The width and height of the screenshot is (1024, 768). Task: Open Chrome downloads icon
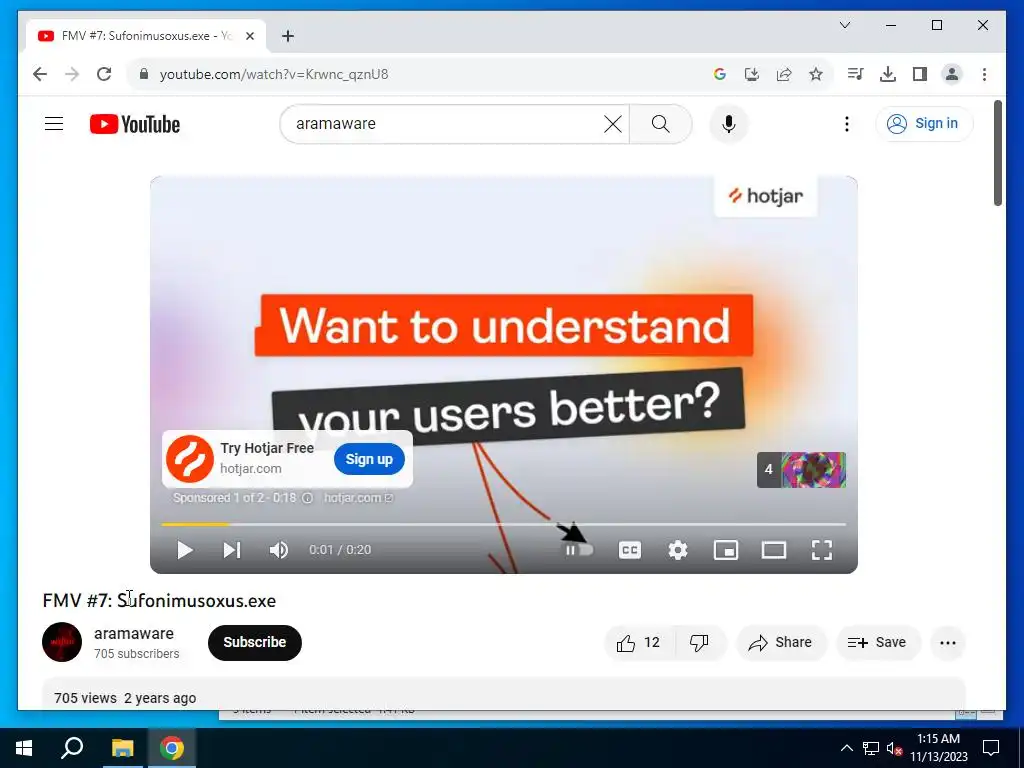pyautogui.click(x=888, y=74)
